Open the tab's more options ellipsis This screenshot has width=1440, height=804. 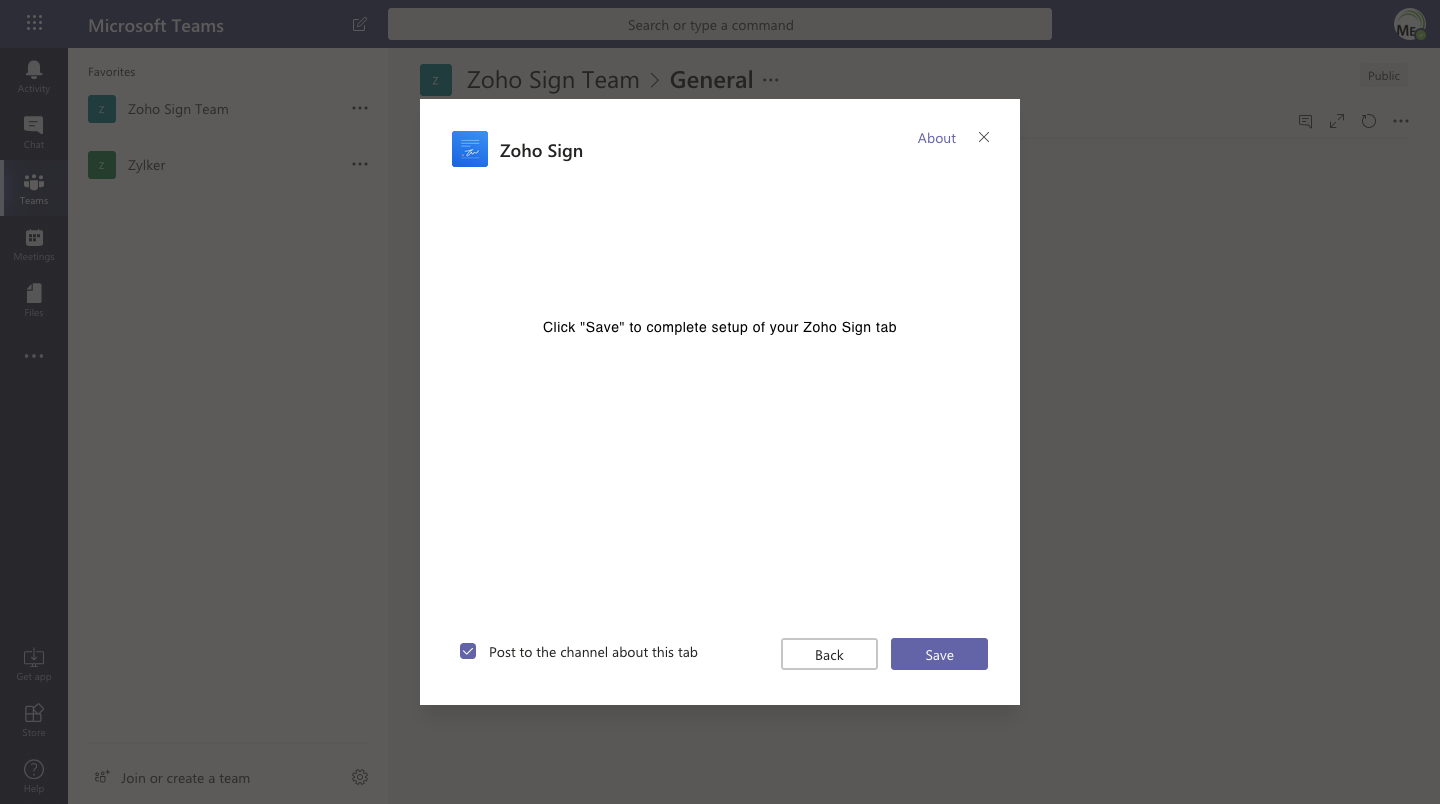[x=1401, y=121]
